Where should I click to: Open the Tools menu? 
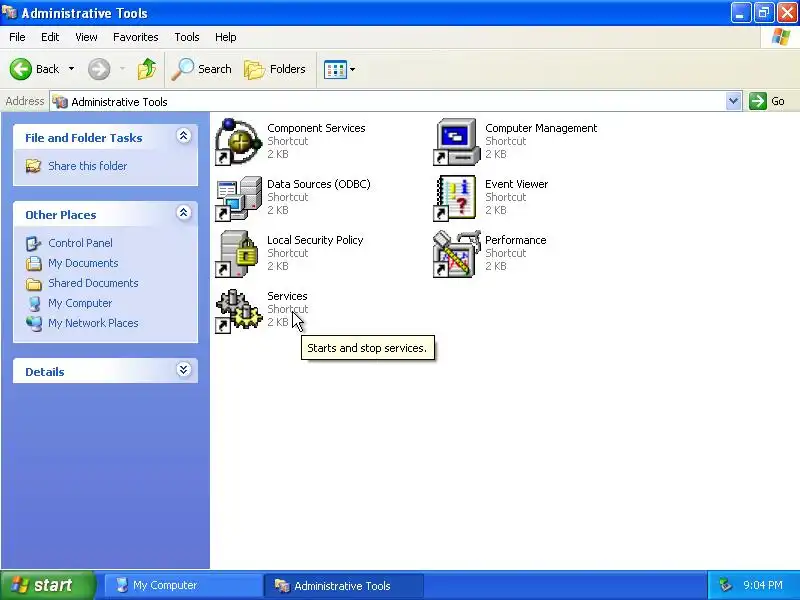click(187, 37)
